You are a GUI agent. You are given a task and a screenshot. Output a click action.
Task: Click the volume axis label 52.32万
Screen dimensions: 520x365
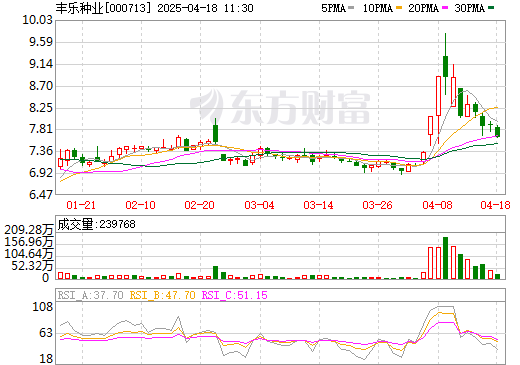pos(32,266)
